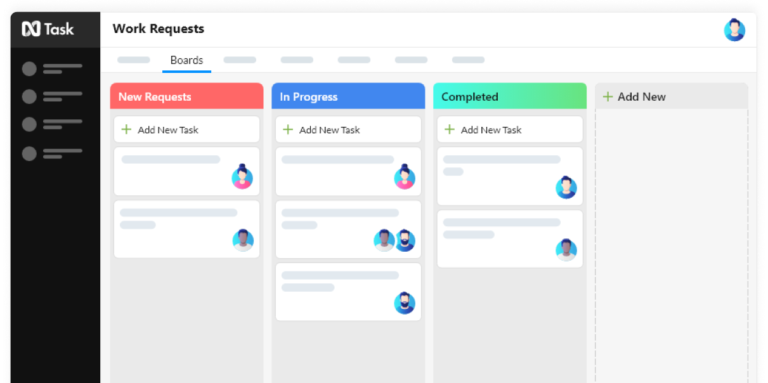This screenshot has width=768, height=383.
Task: Select the red New Requests column header
Action: point(187,96)
